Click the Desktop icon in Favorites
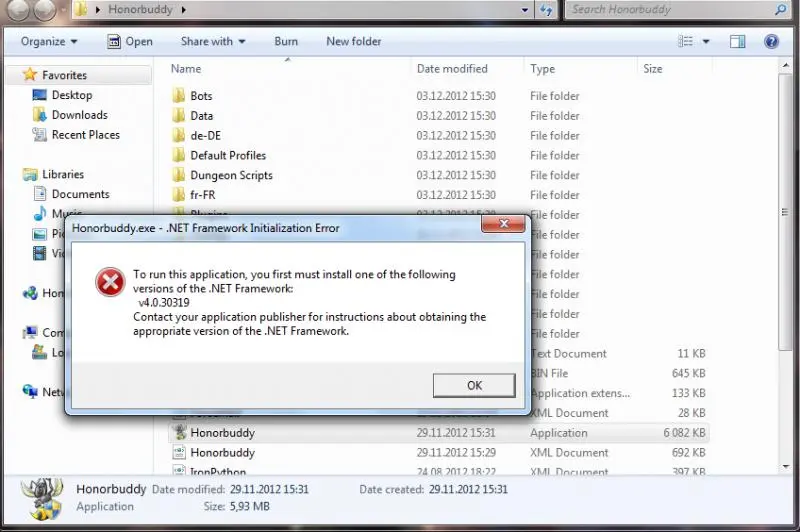This screenshot has width=800, height=532. [39, 95]
